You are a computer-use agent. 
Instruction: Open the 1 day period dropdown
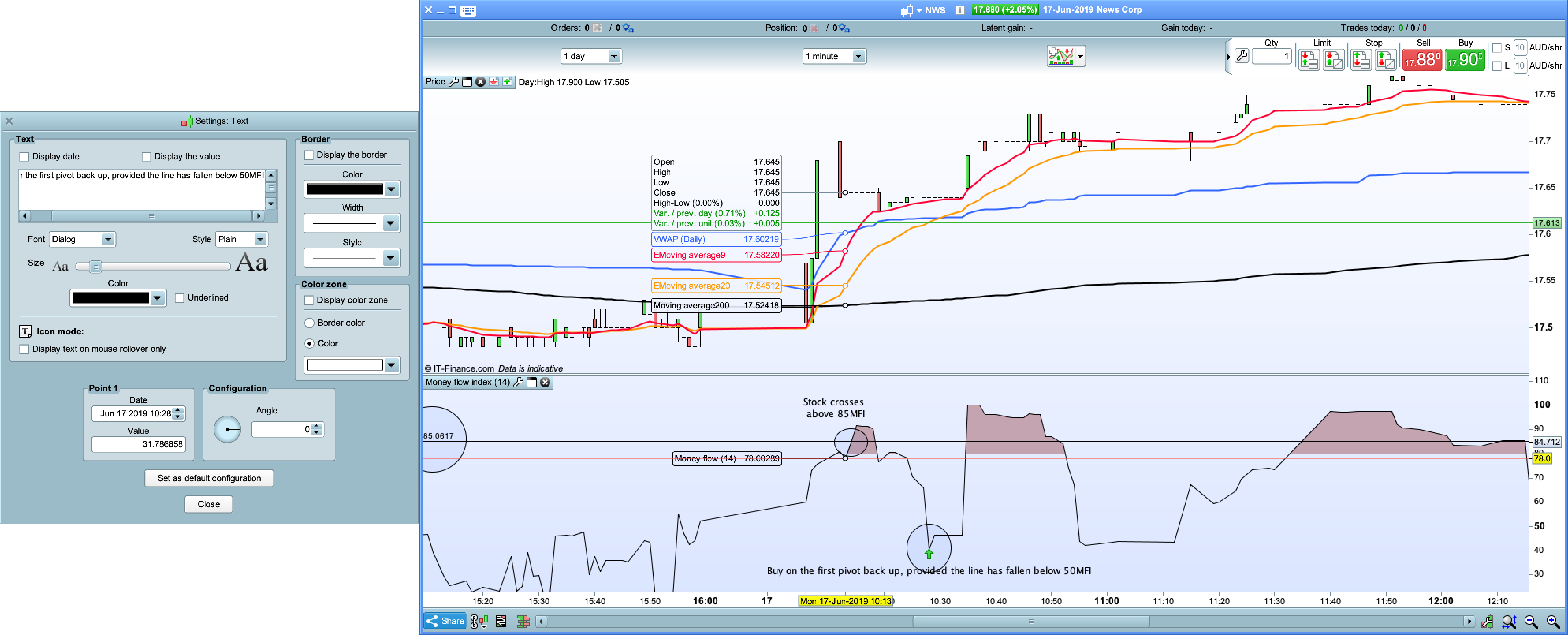[x=614, y=57]
